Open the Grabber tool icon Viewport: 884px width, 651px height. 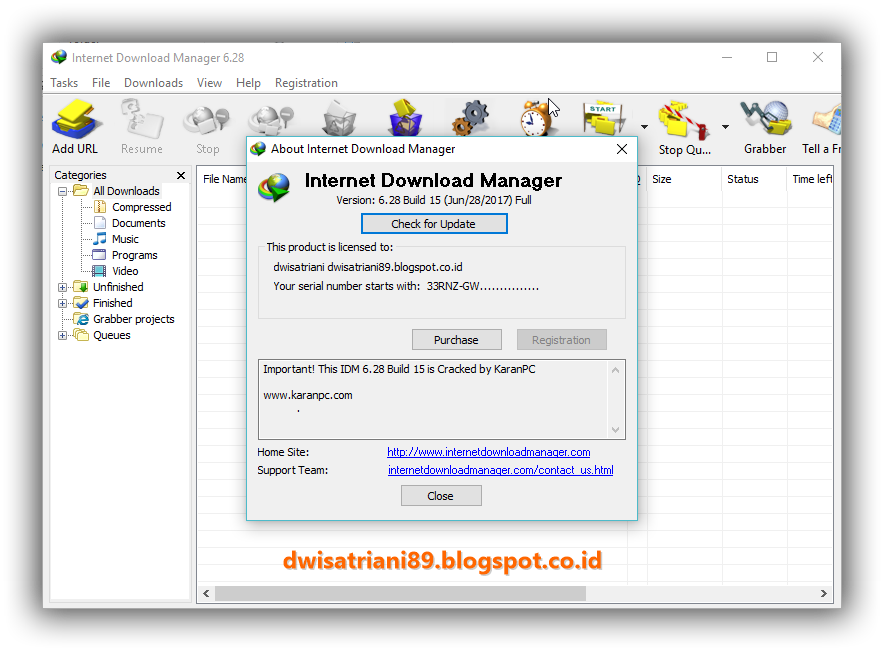766,118
